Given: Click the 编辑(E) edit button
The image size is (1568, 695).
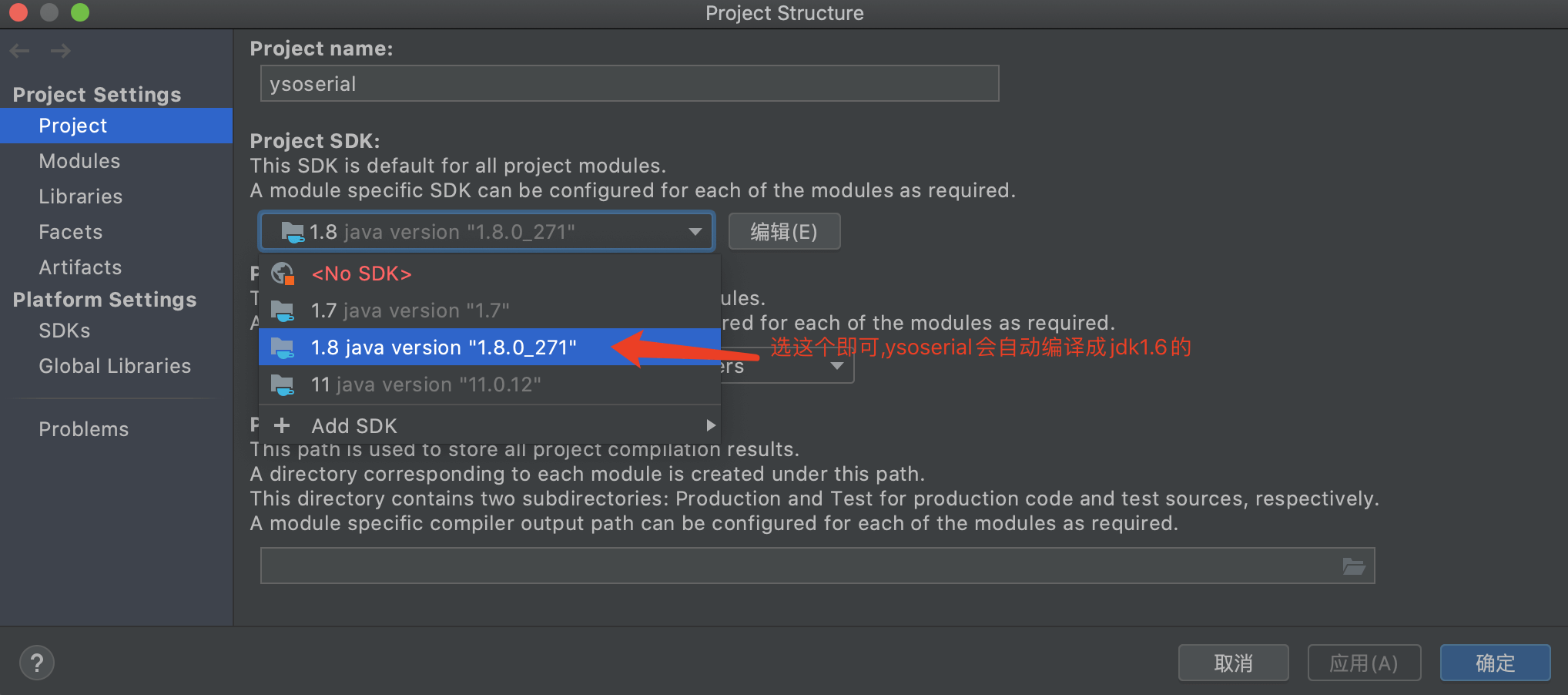Looking at the screenshot, I should [784, 232].
